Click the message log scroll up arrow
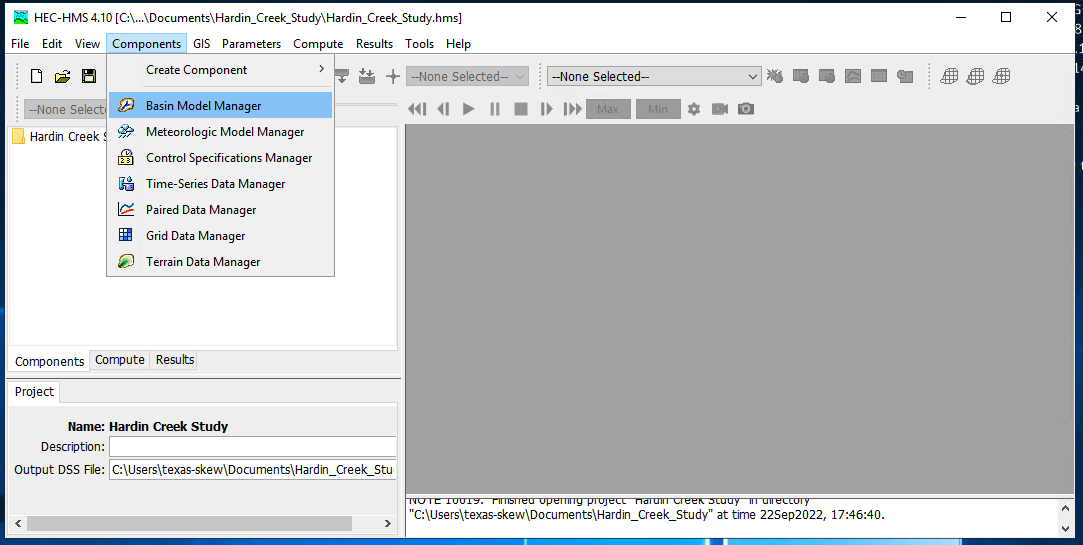Image resolution: width=1083 pixels, height=545 pixels. [x=1064, y=508]
